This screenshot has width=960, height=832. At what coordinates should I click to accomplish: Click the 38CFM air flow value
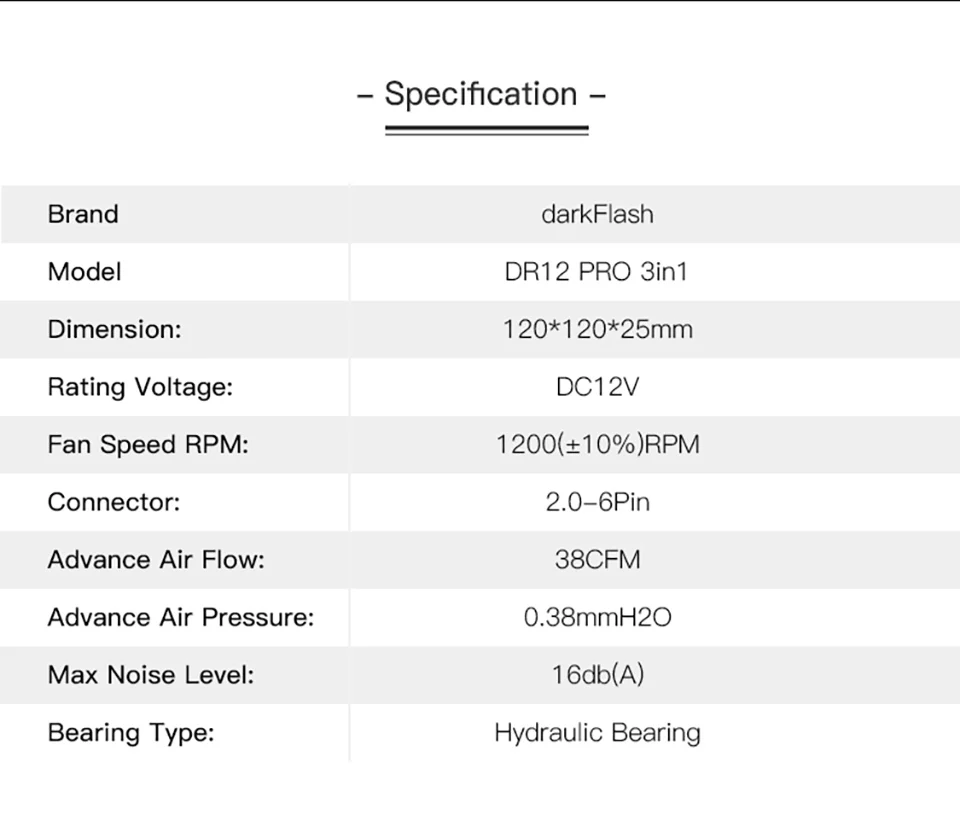tap(597, 560)
